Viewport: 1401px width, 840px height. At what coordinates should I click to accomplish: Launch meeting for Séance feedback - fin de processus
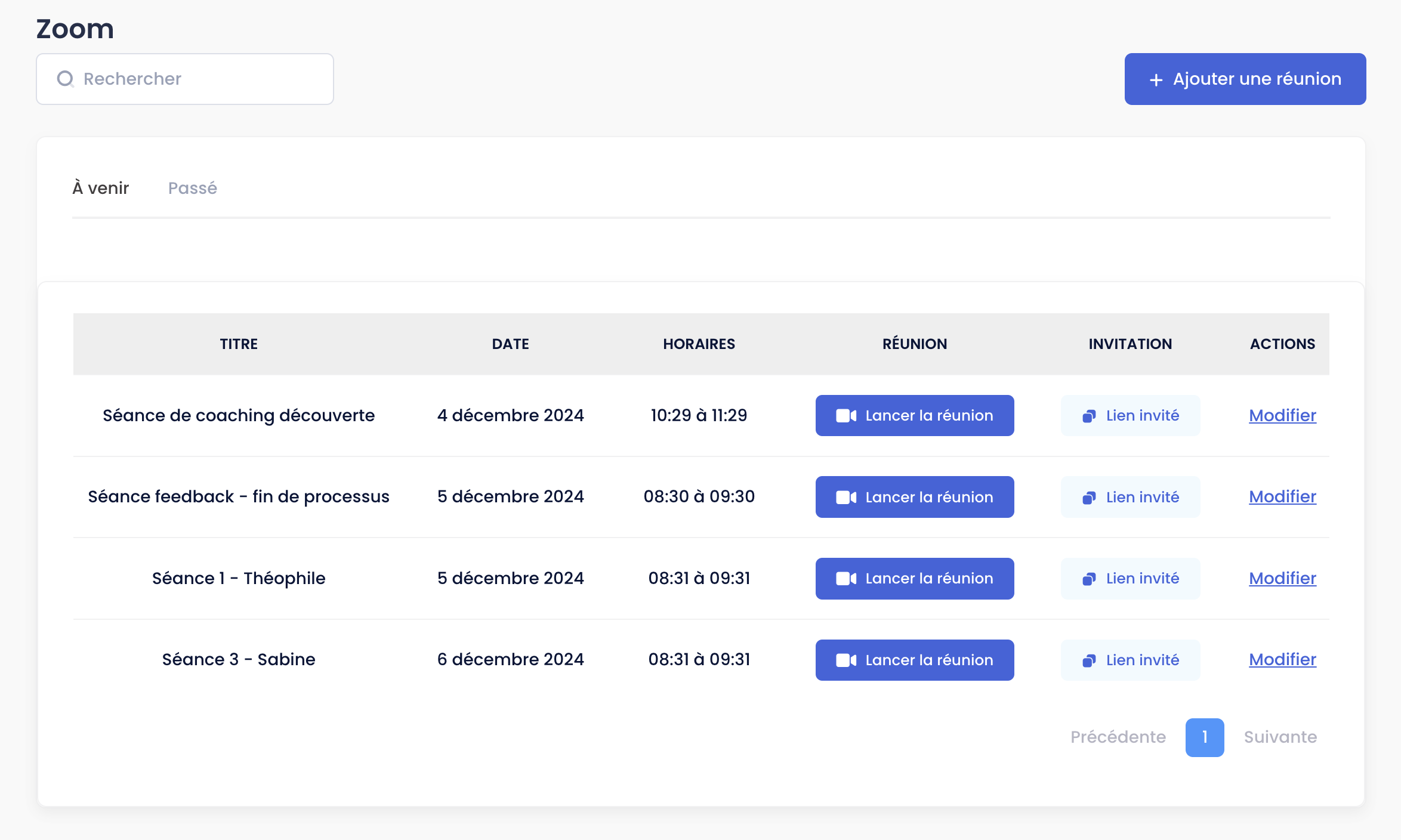[915, 497]
